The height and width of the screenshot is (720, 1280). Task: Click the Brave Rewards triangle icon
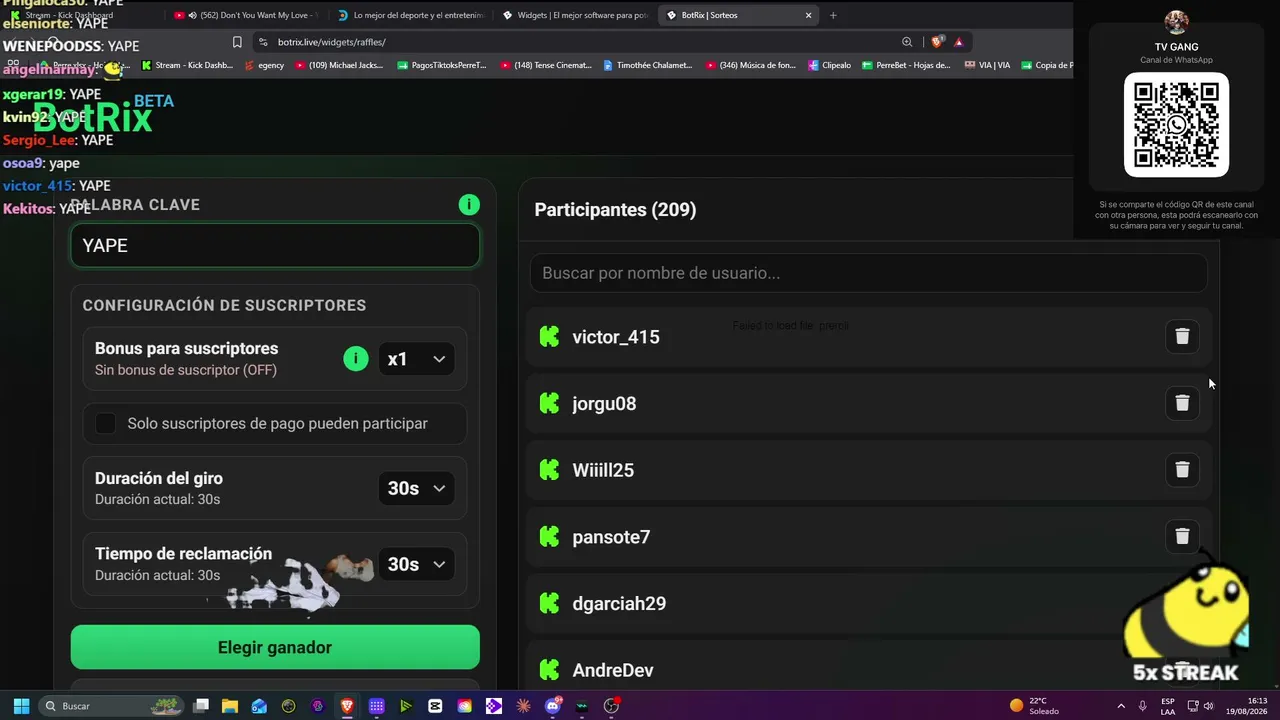(958, 42)
